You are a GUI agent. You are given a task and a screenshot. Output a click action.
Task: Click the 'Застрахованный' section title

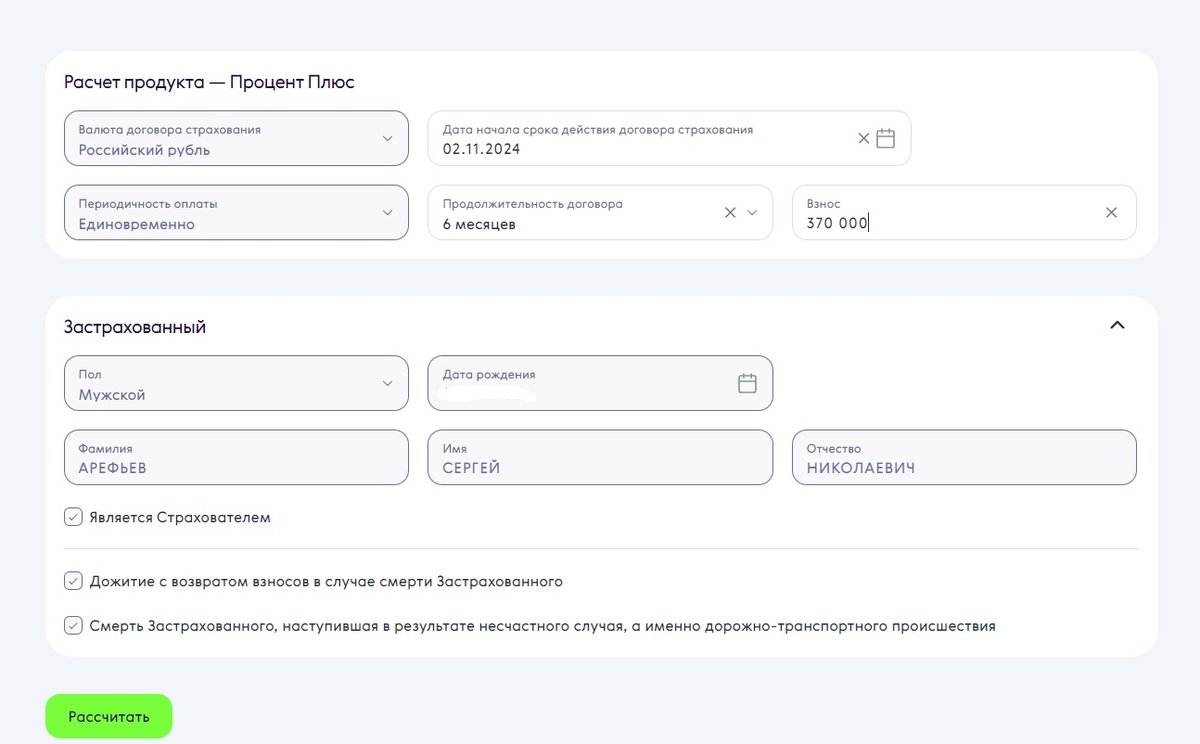133,326
